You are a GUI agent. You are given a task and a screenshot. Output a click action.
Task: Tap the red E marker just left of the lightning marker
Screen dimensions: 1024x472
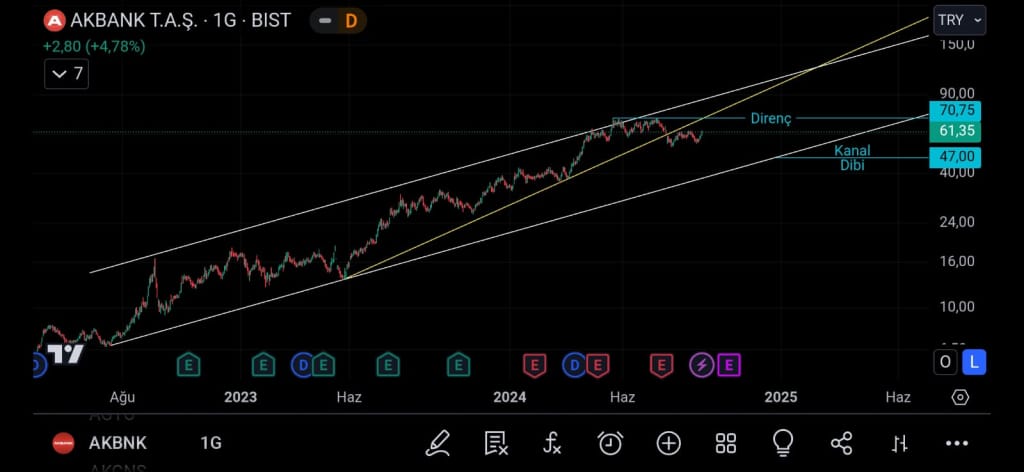(662, 365)
